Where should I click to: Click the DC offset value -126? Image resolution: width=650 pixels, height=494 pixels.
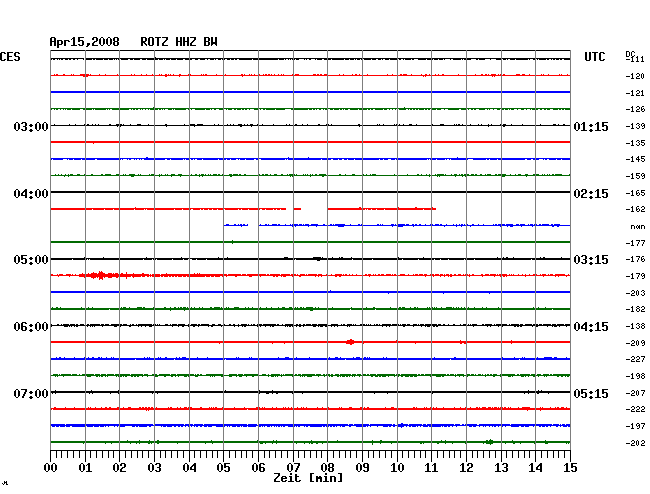(x=635, y=109)
